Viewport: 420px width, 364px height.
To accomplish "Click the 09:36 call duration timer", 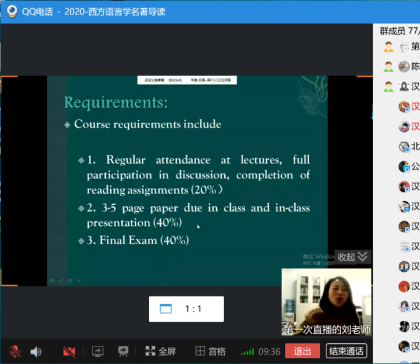I will 269,351.
